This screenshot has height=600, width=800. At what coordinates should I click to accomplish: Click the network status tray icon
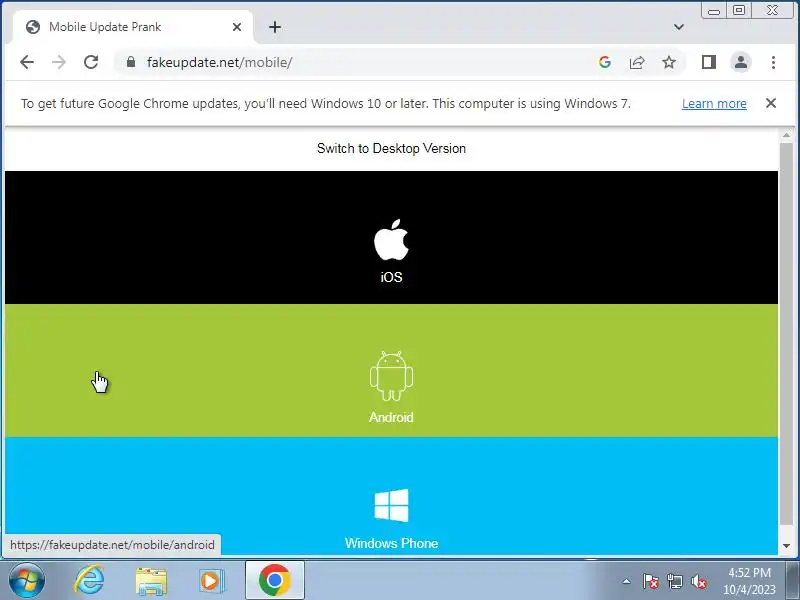674,581
